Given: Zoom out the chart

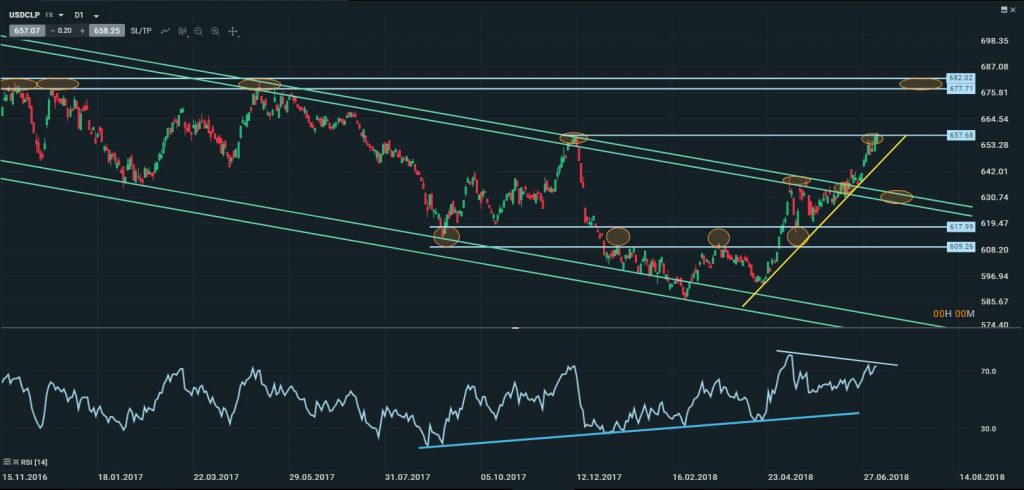Looking at the screenshot, I should [198, 32].
